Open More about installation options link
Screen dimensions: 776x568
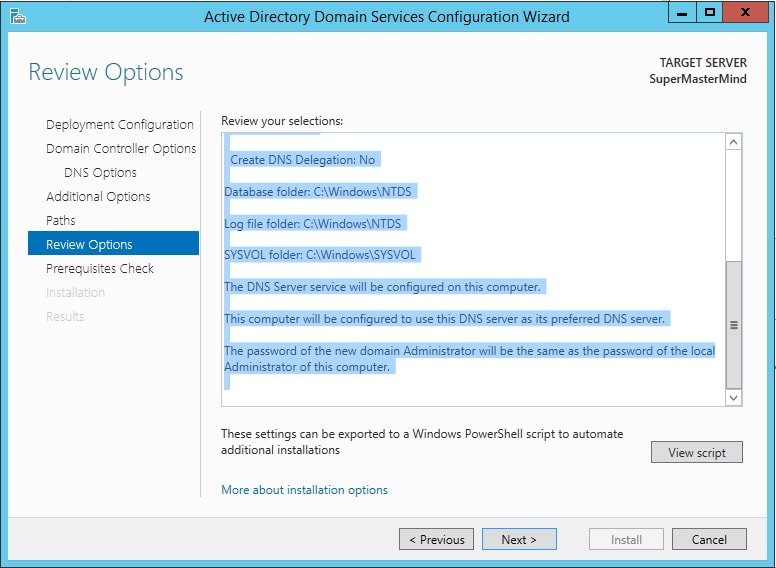click(x=304, y=490)
